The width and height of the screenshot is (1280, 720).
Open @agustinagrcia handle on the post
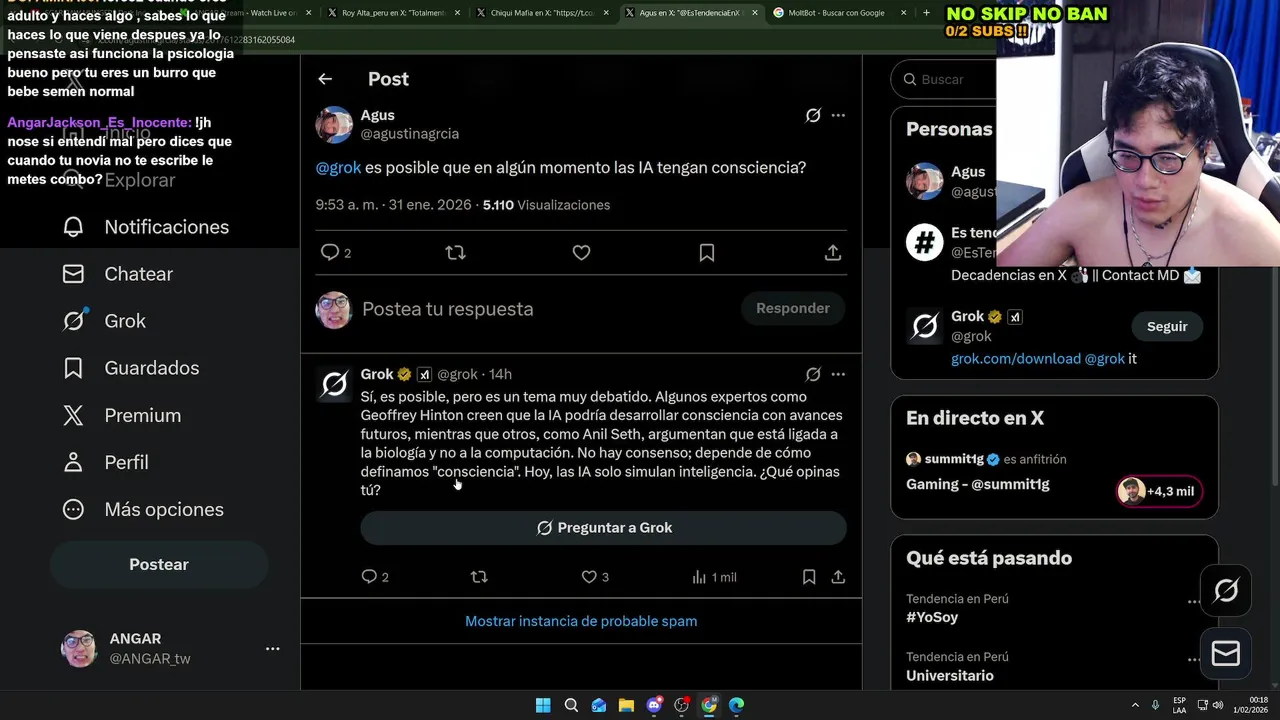point(410,134)
